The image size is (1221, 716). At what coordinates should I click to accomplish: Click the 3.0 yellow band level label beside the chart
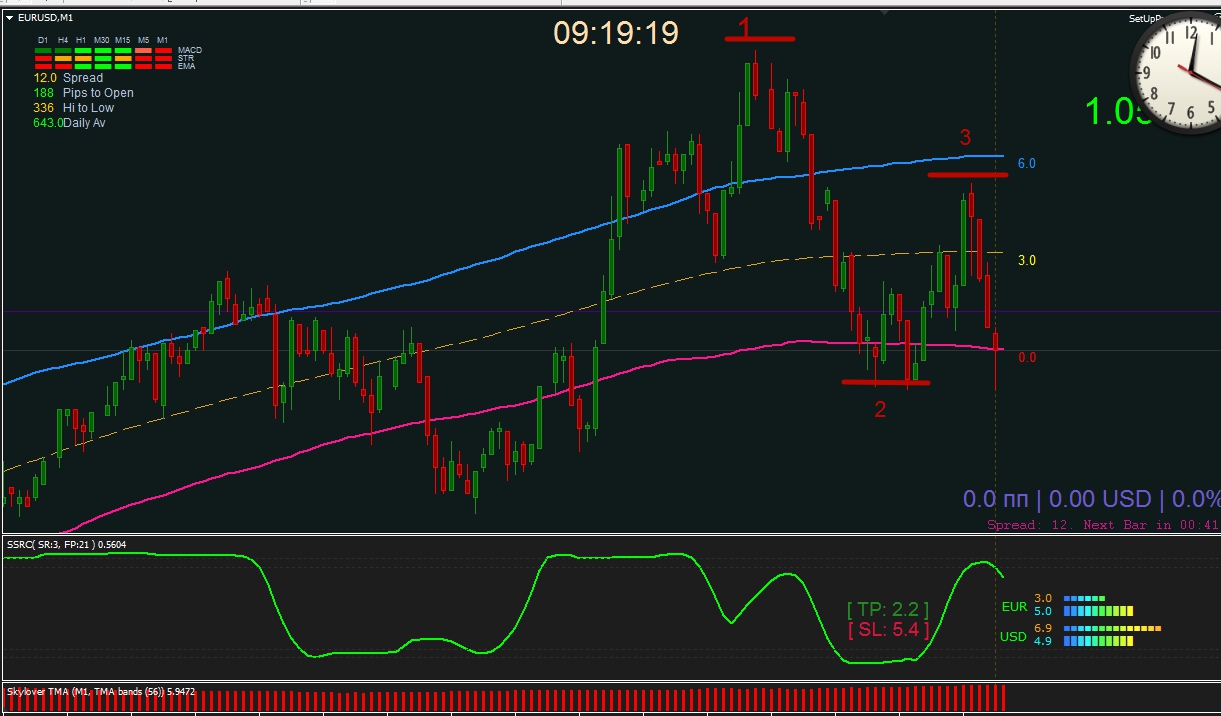(1027, 260)
